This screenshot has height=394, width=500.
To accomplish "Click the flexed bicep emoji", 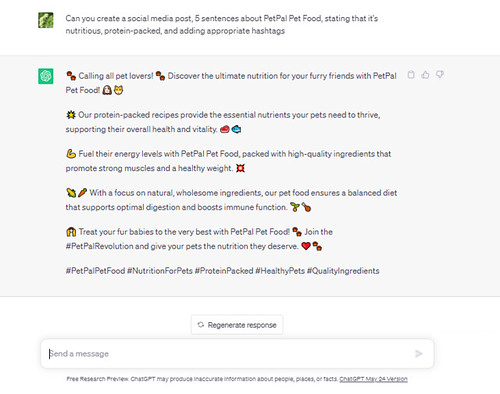I will coord(71,154).
